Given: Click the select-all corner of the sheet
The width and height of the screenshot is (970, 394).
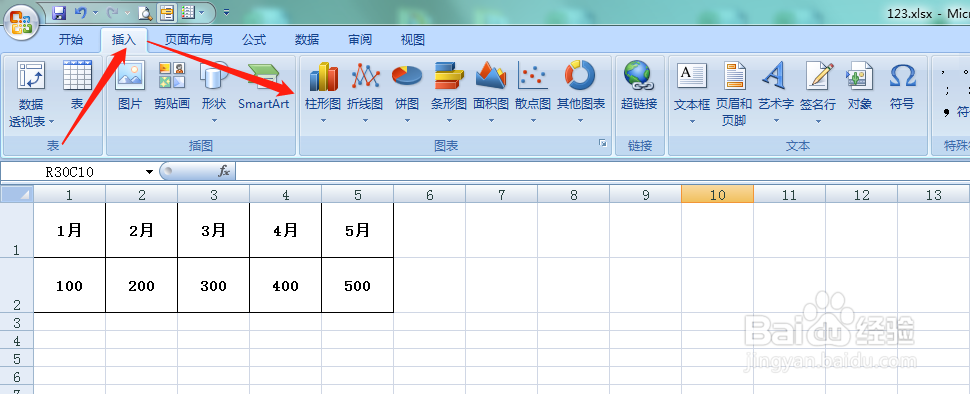Looking at the screenshot, I should tap(17, 194).
